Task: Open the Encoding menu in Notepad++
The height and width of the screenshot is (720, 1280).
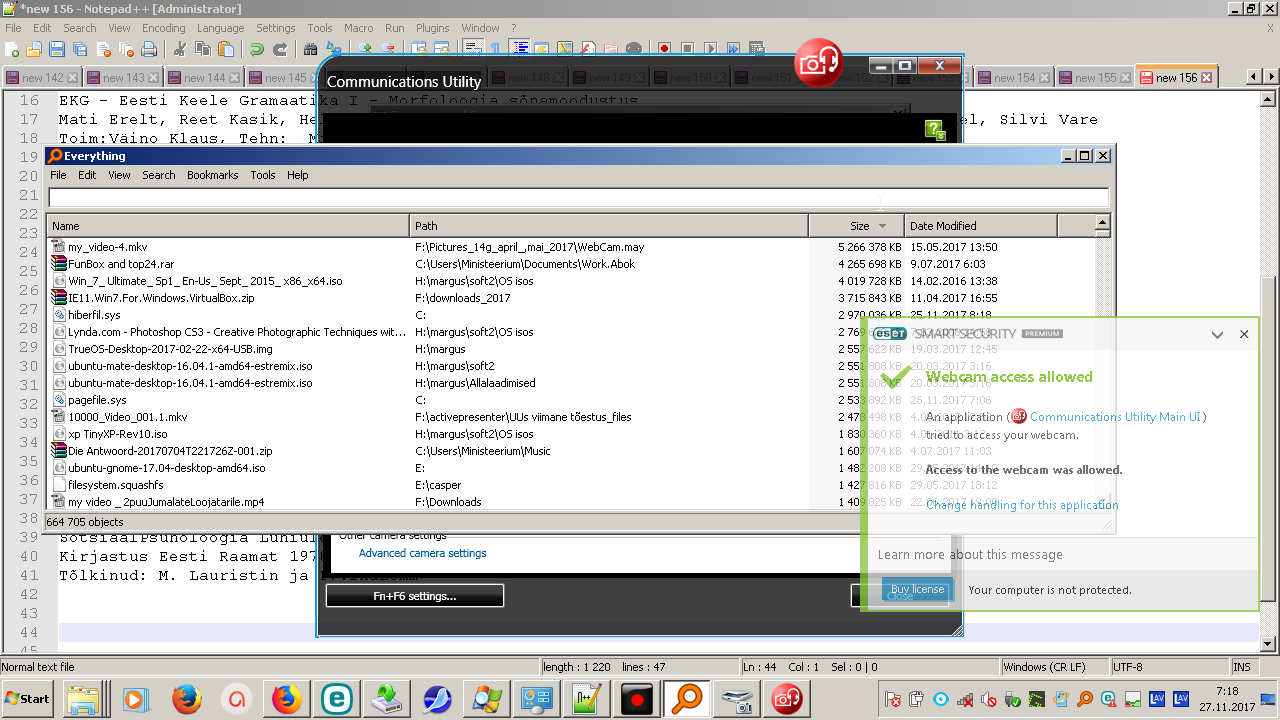Action: 164,28
